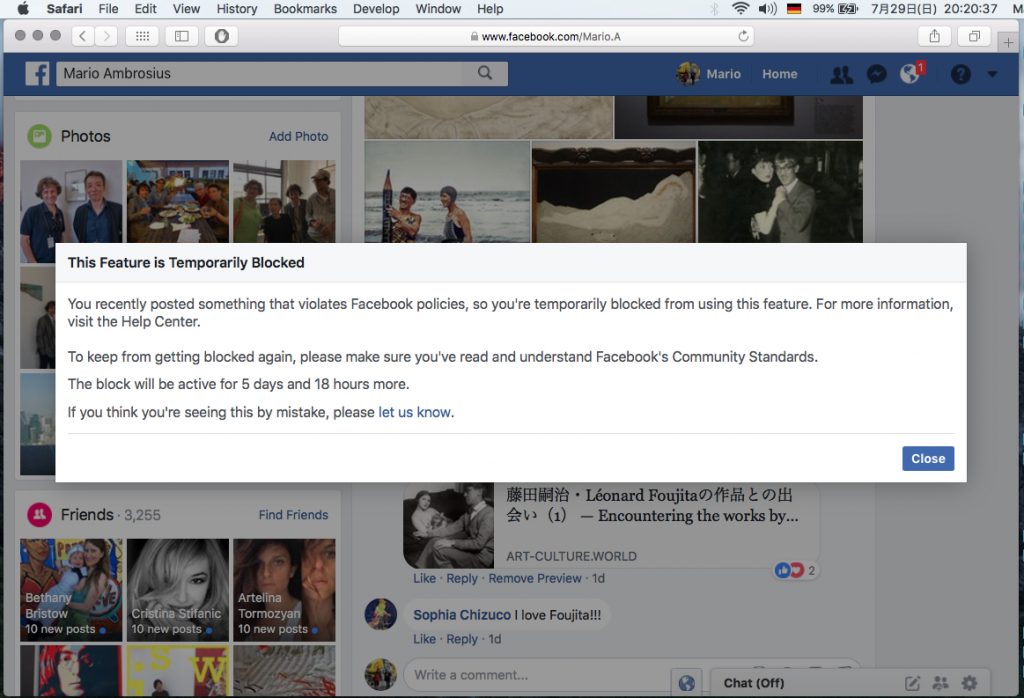The height and width of the screenshot is (698, 1024).
Task: Click the battery status indicator
Action: (x=835, y=8)
